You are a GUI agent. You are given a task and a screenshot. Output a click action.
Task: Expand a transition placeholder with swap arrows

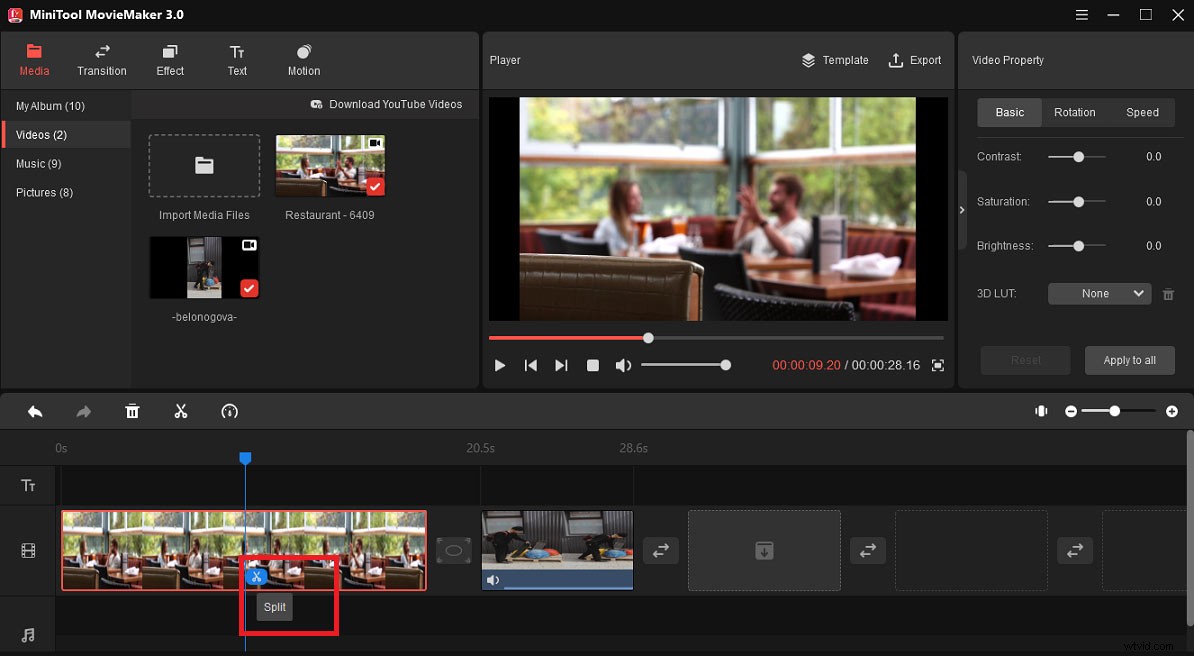[660, 550]
